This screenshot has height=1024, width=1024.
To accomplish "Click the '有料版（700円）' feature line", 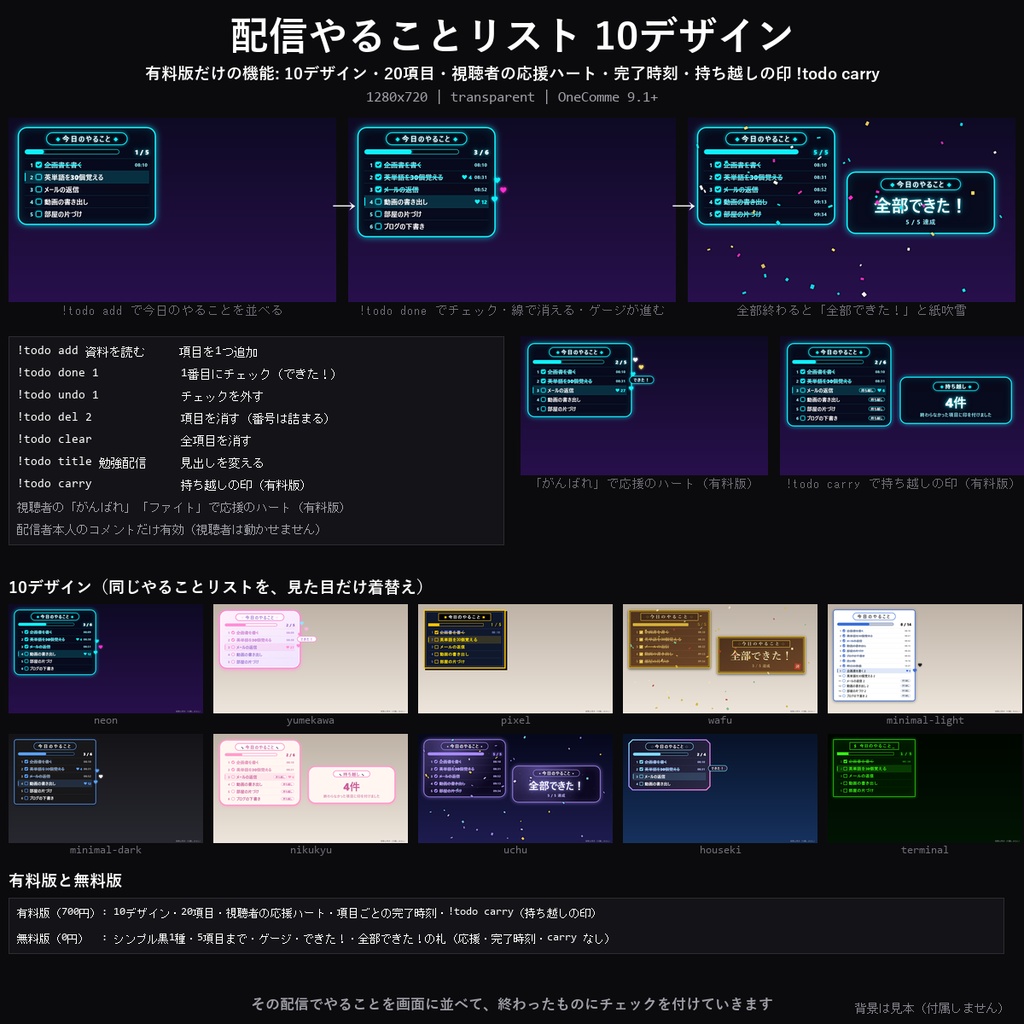I will point(306,913).
